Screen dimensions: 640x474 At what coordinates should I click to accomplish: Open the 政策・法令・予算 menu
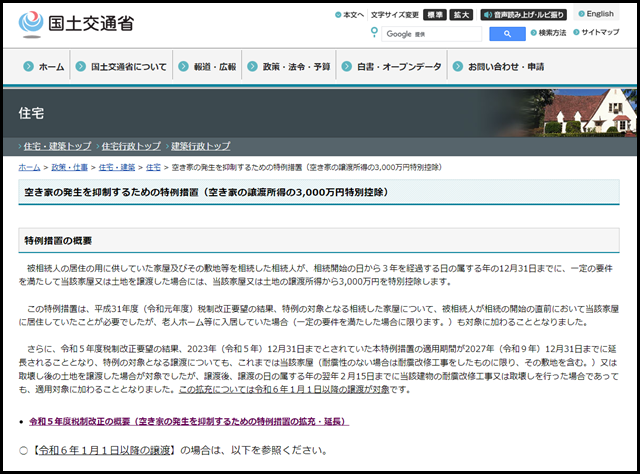pyautogui.click(x=296, y=67)
